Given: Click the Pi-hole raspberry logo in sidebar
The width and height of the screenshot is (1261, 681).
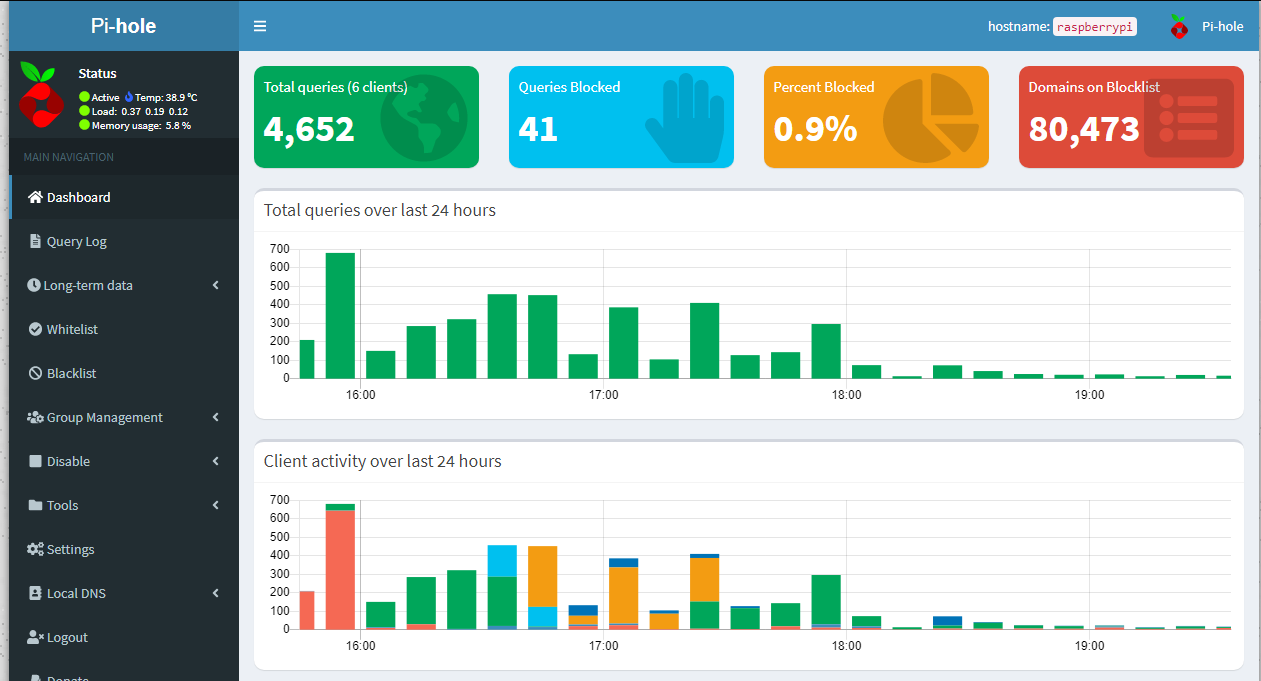Looking at the screenshot, I should point(41,95).
